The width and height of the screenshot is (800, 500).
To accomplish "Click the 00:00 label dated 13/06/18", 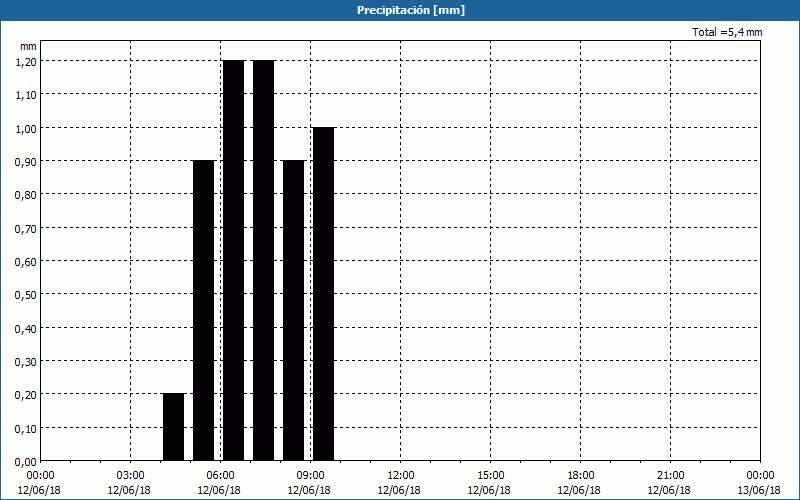I will (759, 483).
